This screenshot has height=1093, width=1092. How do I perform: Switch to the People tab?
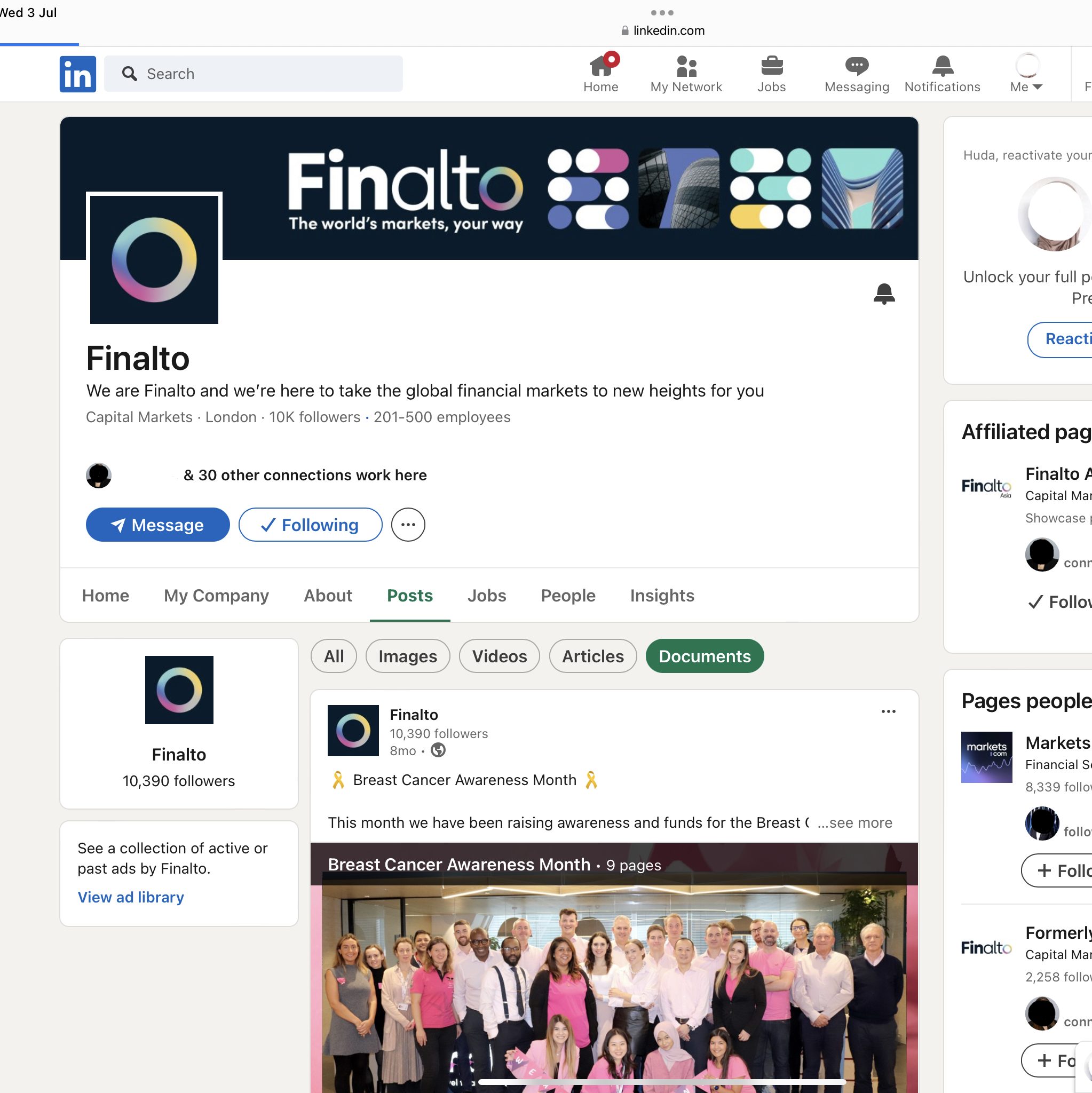[x=567, y=596]
